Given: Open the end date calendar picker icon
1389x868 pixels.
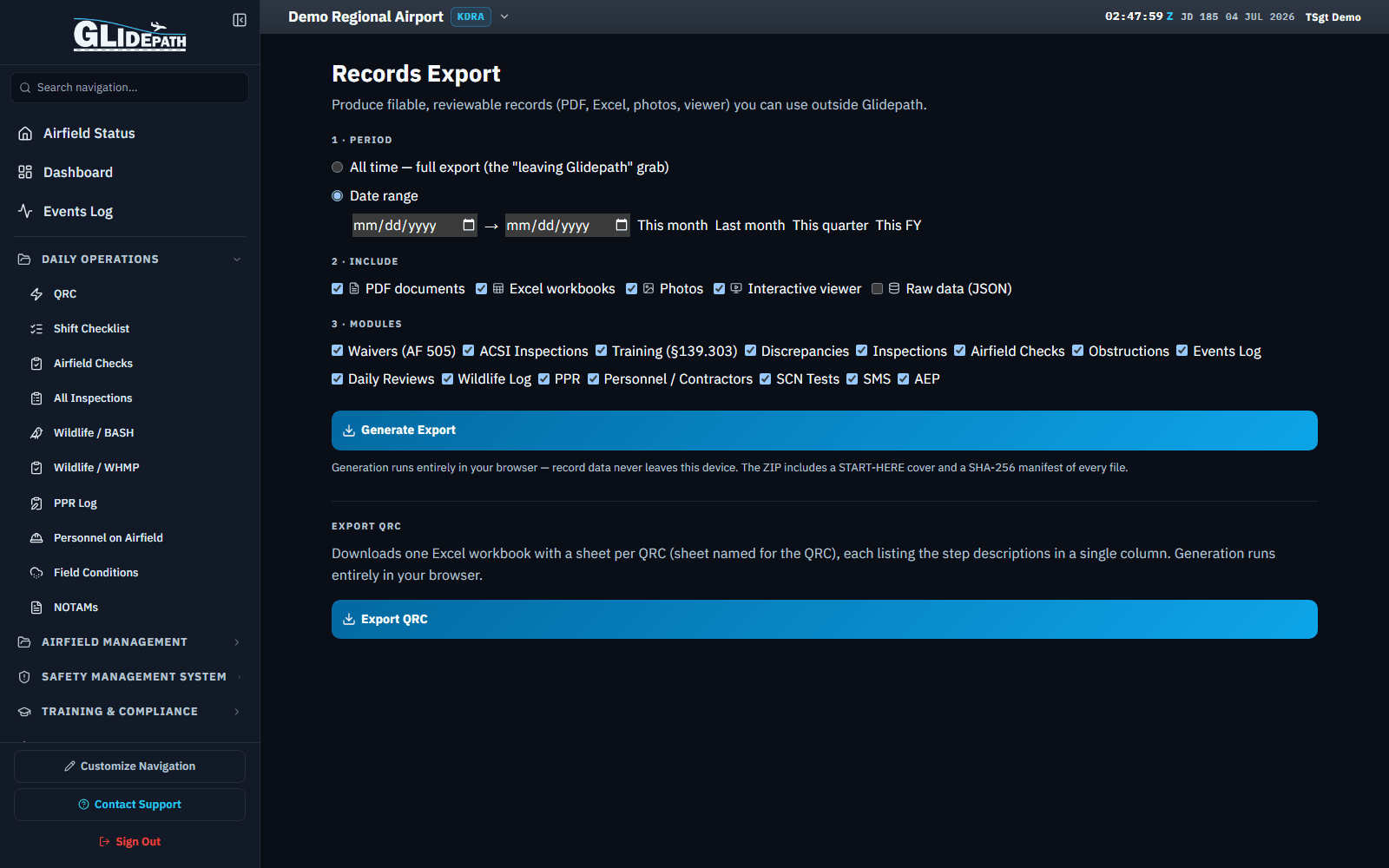Looking at the screenshot, I should 622,226.
